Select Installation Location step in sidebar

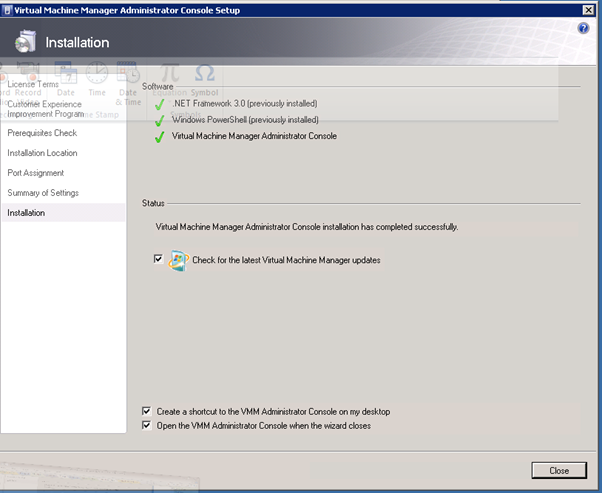[42, 153]
